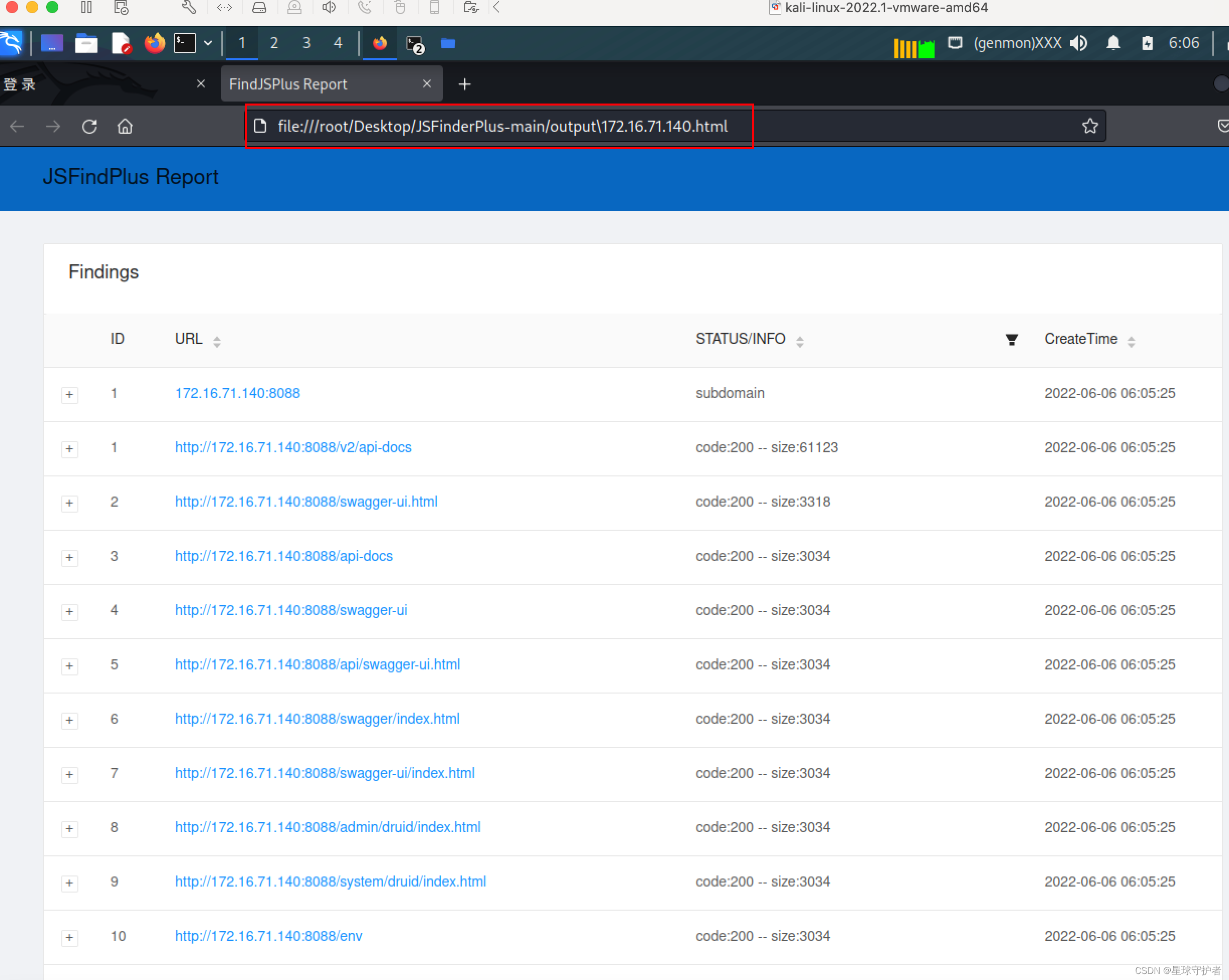Viewport: 1229px width, 980px height.
Task: Click the 6:06 clock
Action: (x=1183, y=43)
